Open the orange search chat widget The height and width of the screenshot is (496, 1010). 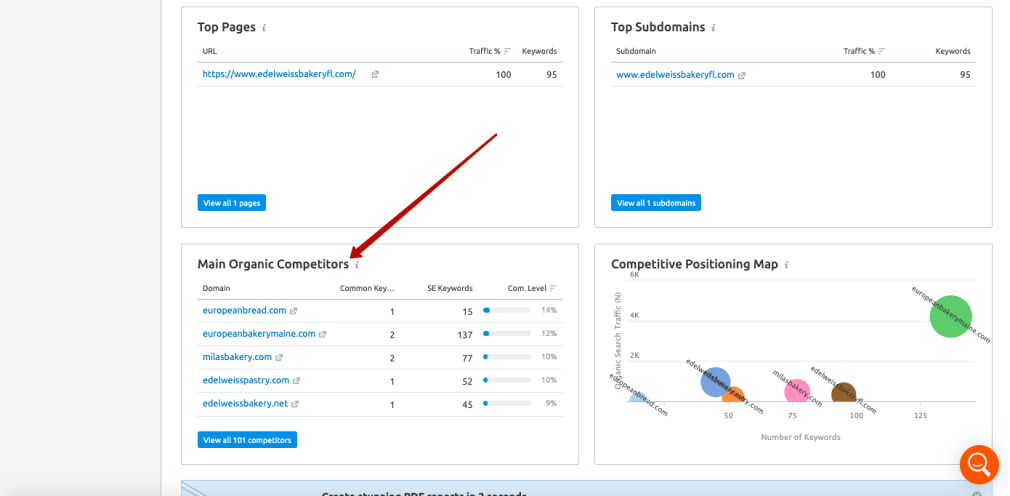point(978,464)
